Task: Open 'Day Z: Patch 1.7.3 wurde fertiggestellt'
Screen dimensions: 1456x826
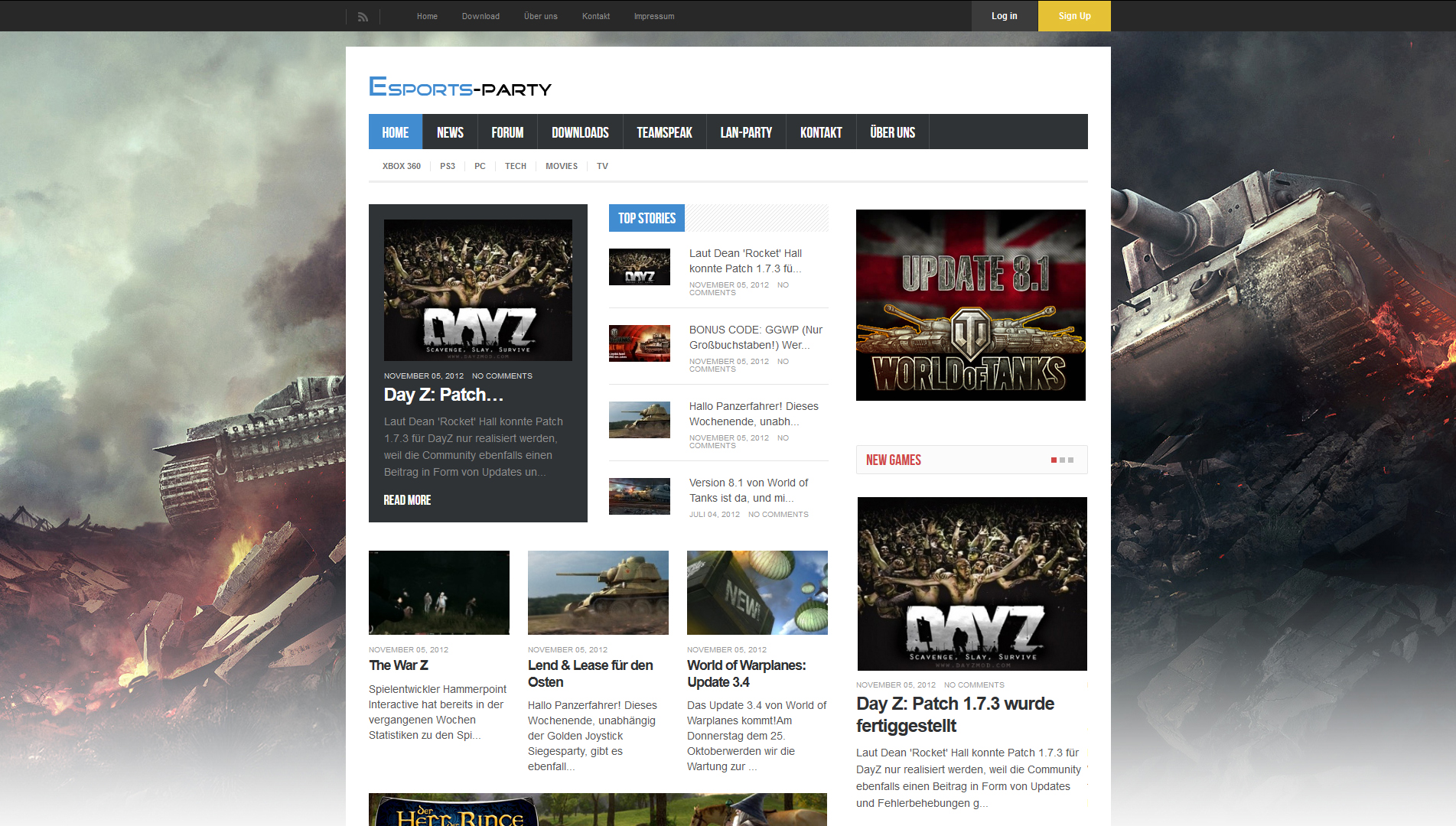Action: (955, 714)
